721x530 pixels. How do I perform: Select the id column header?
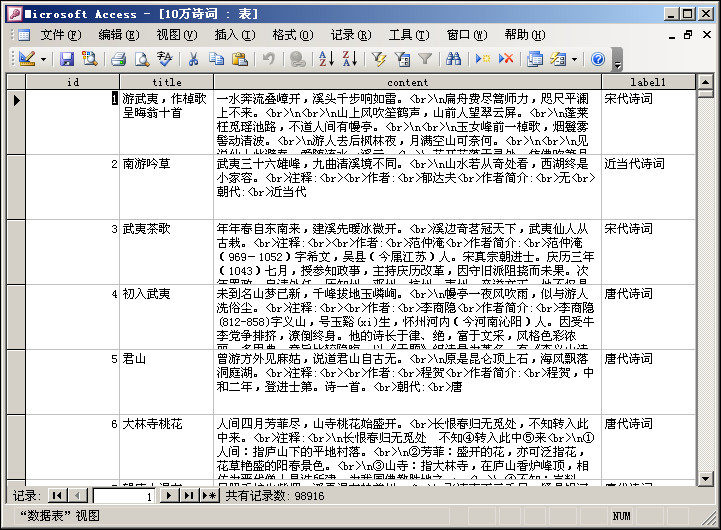pyautogui.click(x=73, y=82)
